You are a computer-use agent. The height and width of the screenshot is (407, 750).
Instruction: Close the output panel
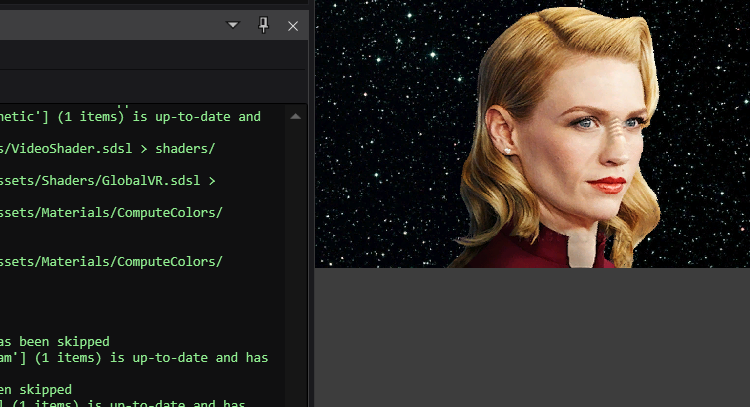pos(293,26)
